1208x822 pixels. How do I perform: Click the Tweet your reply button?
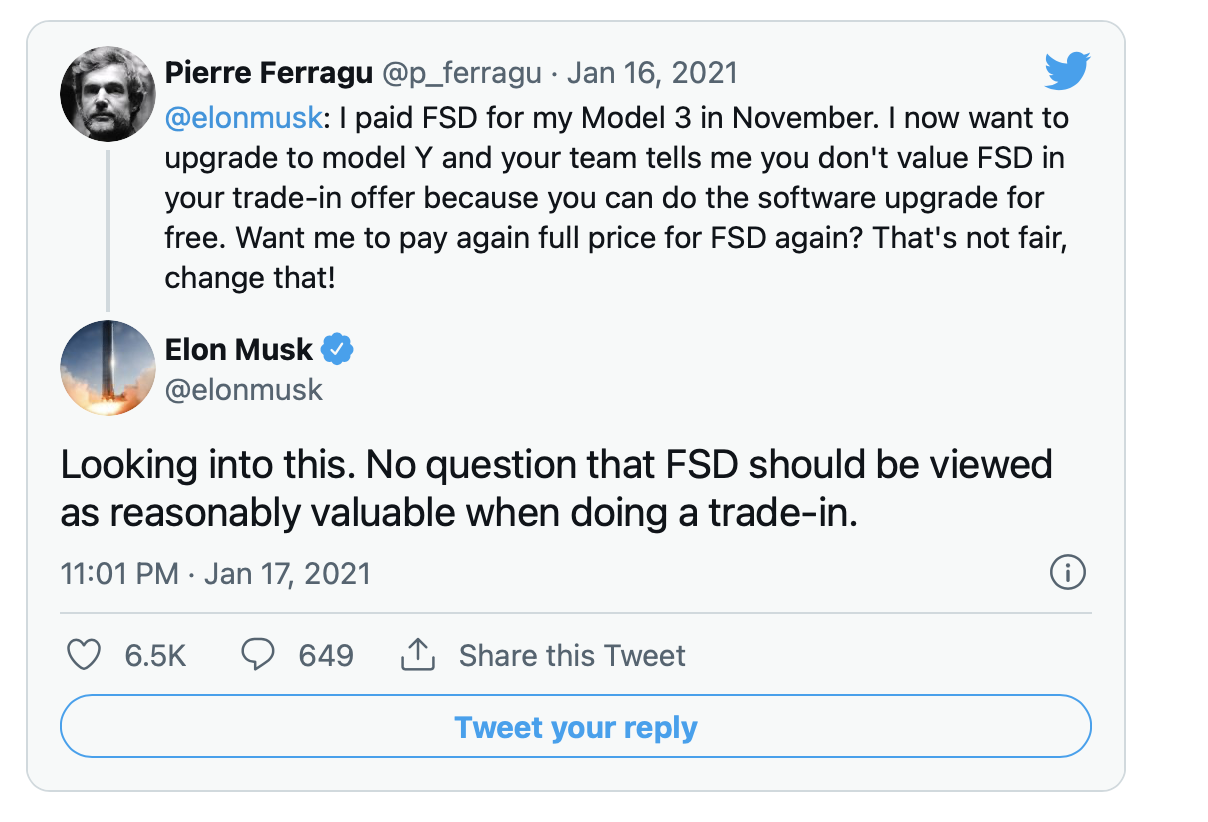pos(576,727)
